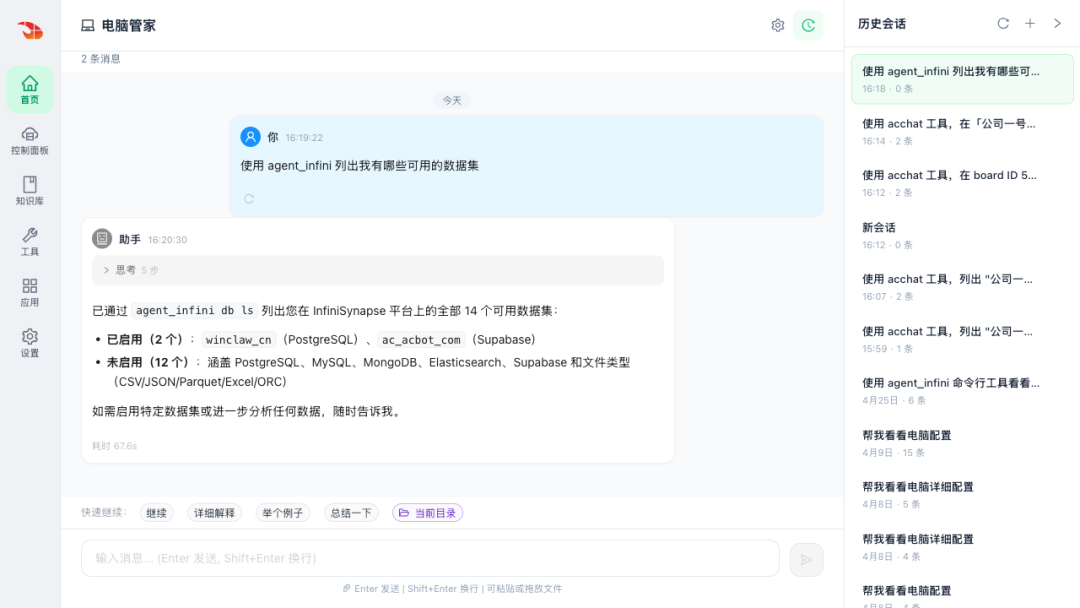Click the 历史会话 panel title
1080x608 pixels.
pos(882,24)
